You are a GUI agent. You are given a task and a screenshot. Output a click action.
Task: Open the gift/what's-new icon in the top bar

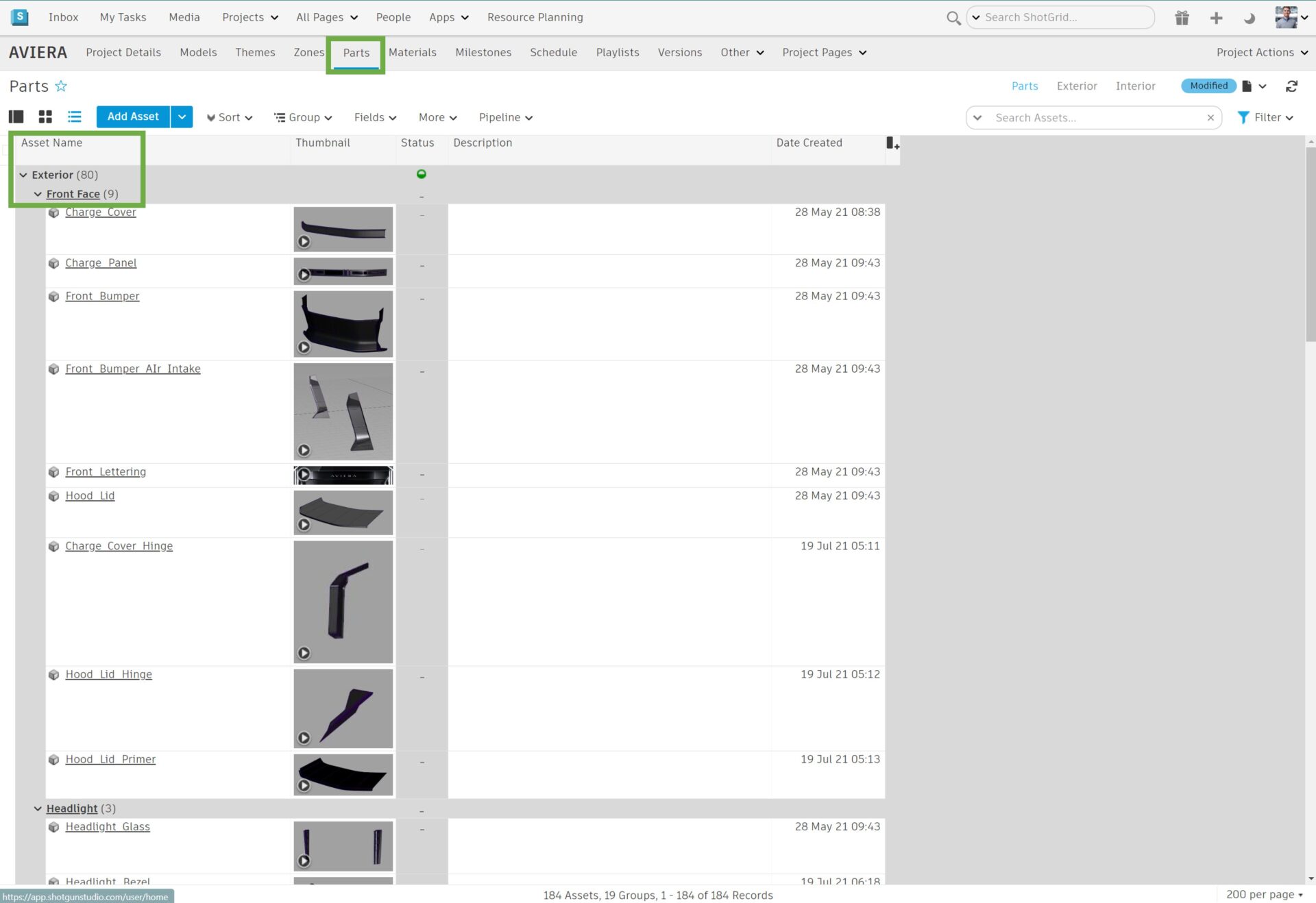point(1182,17)
